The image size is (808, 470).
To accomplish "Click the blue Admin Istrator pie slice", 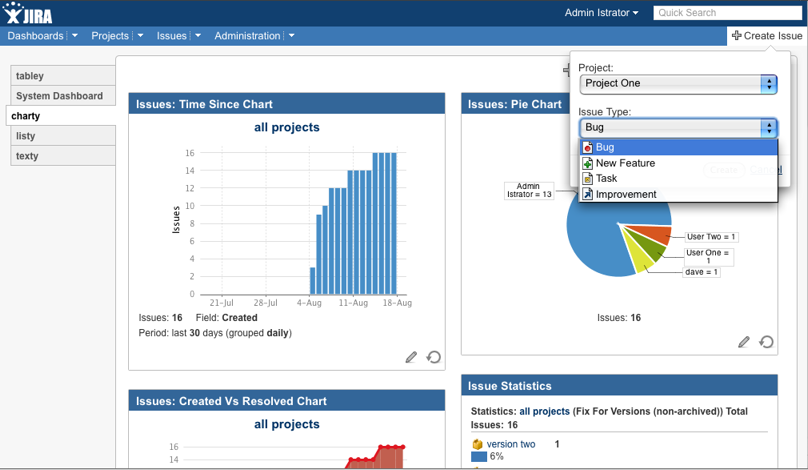I will pyautogui.click(x=598, y=237).
